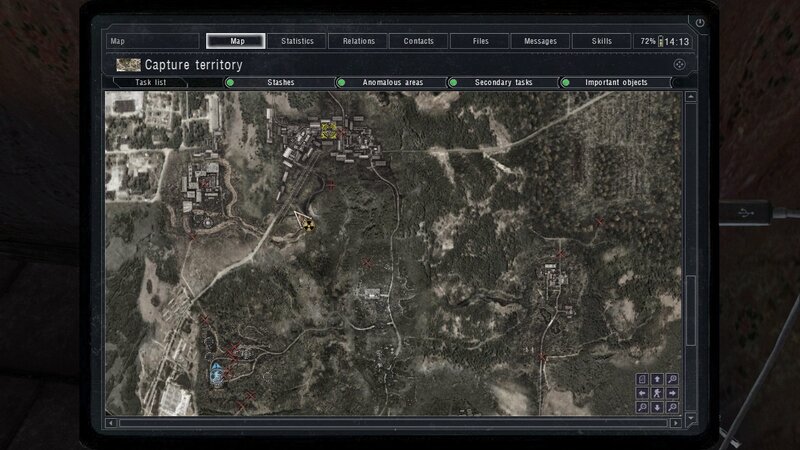Pan the map right with the arrow pad
800x450 pixels.
672,393
